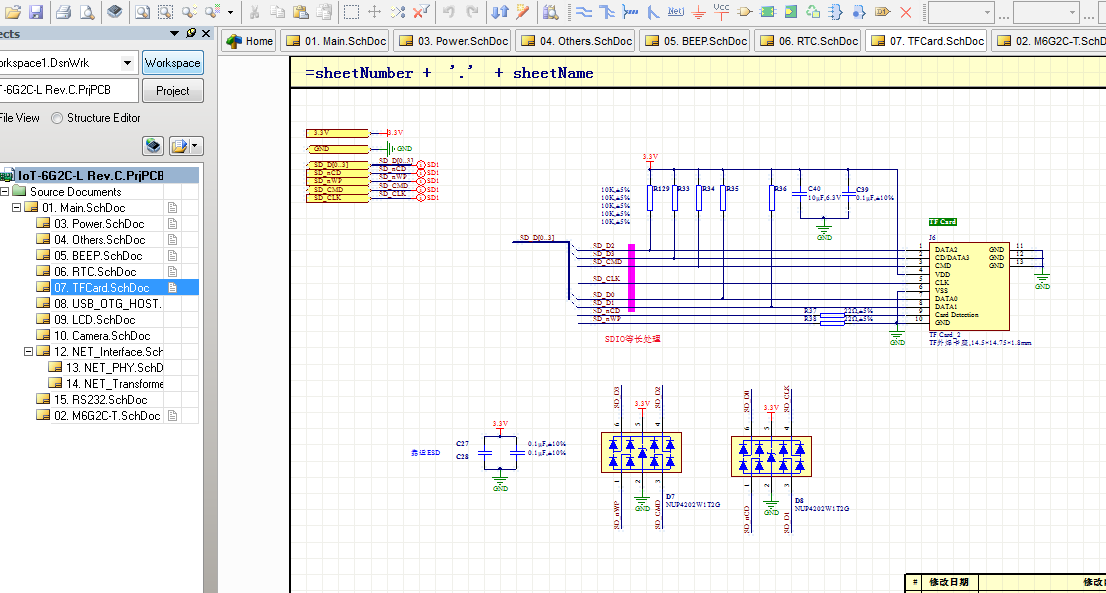Image resolution: width=1106 pixels, height=593 pixels.
Task: Open the first empty toolbar combo box
Action: coord(961,12)
